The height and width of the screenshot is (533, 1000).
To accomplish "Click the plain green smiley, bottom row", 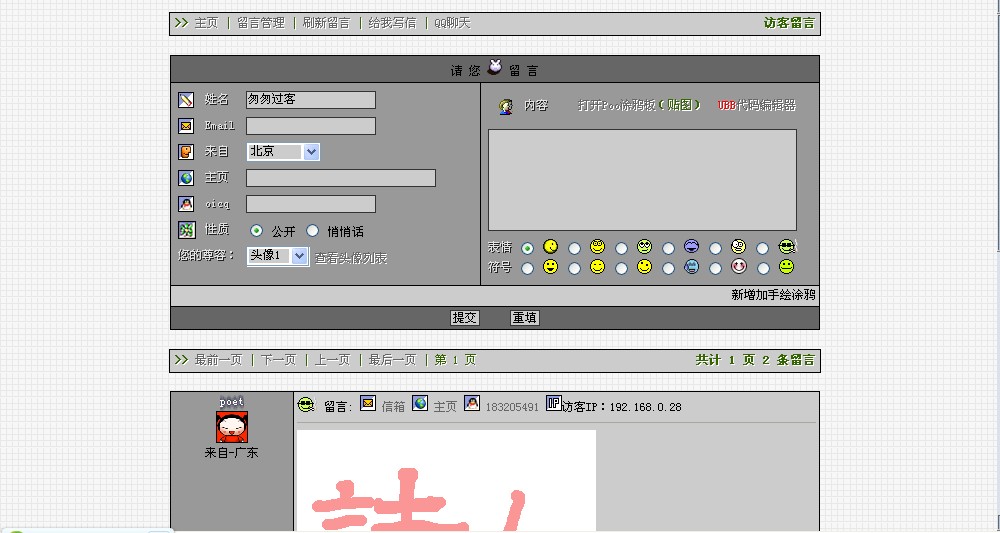I will pyautogui.click(x=786, y=266).
